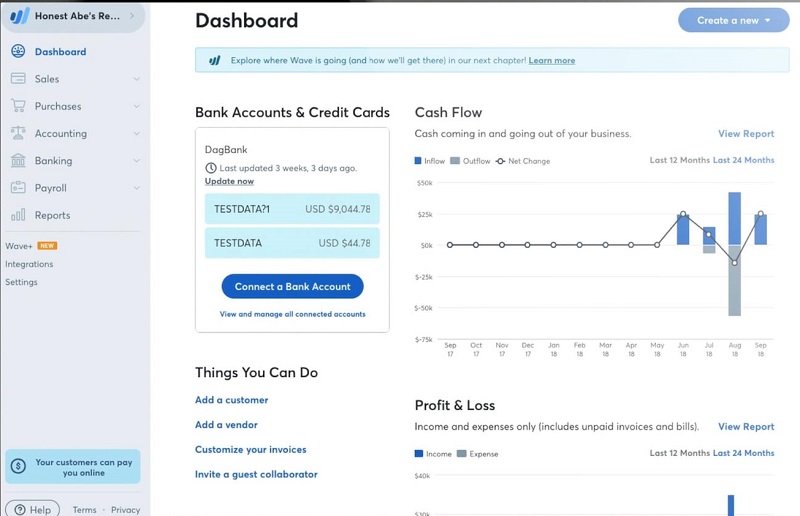Viewport: 800px width, 516px height.
Task: Open the Help button
Action: click(33, 509)
